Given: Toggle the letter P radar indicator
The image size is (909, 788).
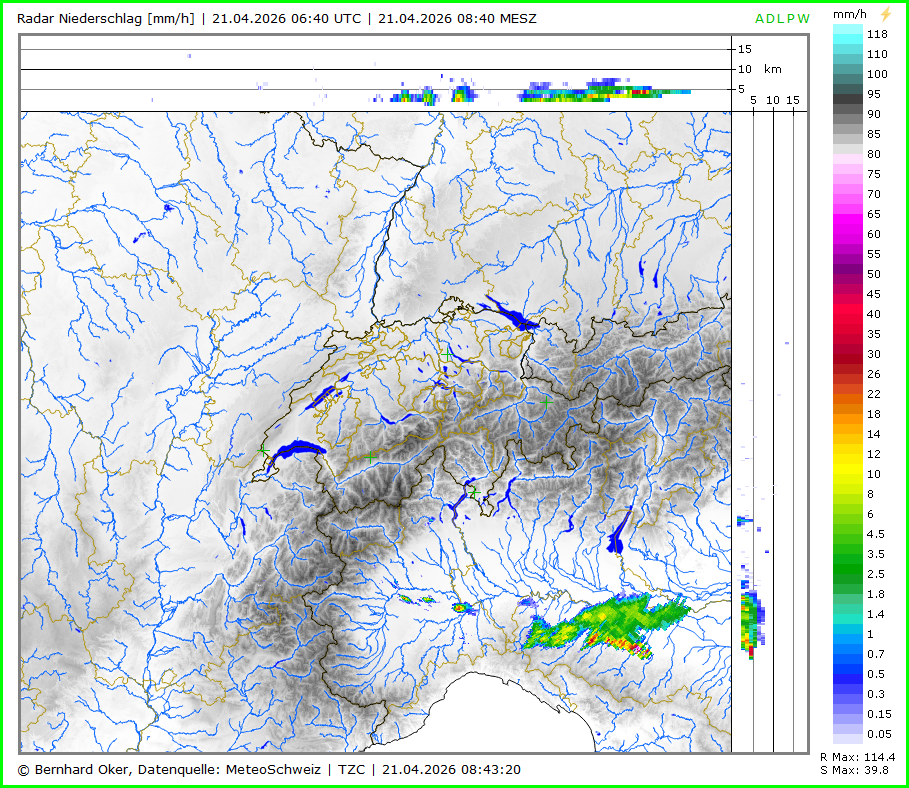Looking at the screenshot, I should [794, 18].
